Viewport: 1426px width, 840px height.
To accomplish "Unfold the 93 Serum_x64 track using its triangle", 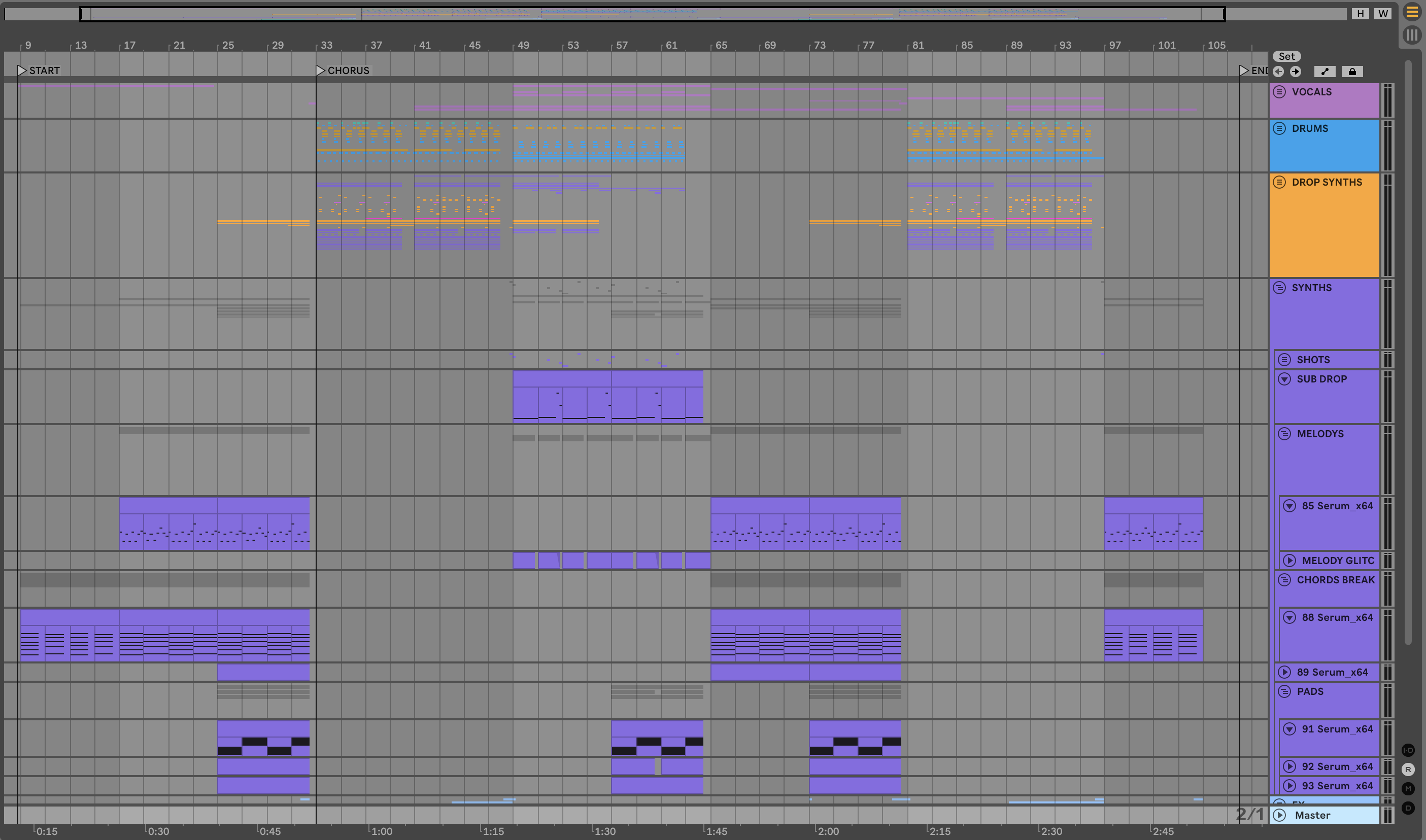I will click(1289, 786).
